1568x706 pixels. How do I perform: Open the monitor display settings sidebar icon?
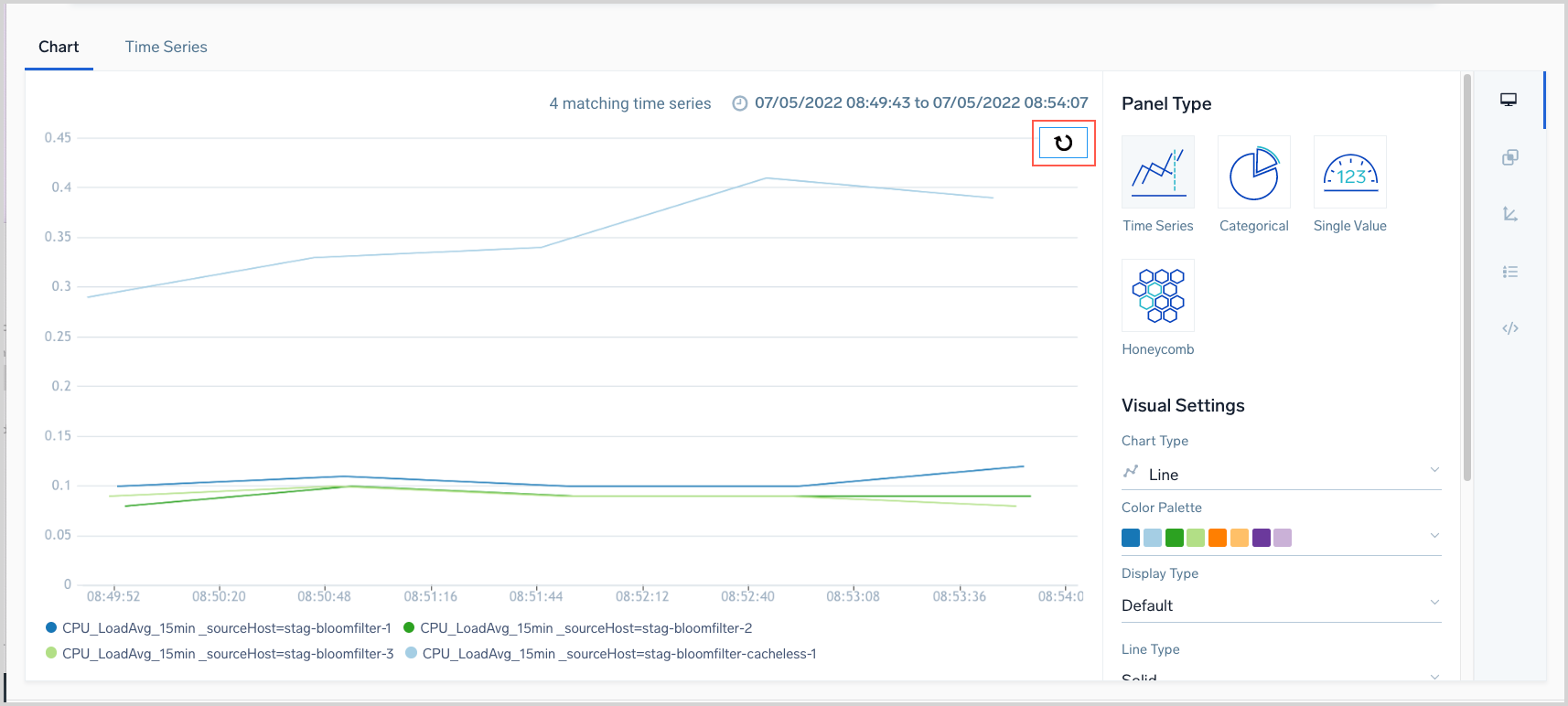tap(1509, 100)
